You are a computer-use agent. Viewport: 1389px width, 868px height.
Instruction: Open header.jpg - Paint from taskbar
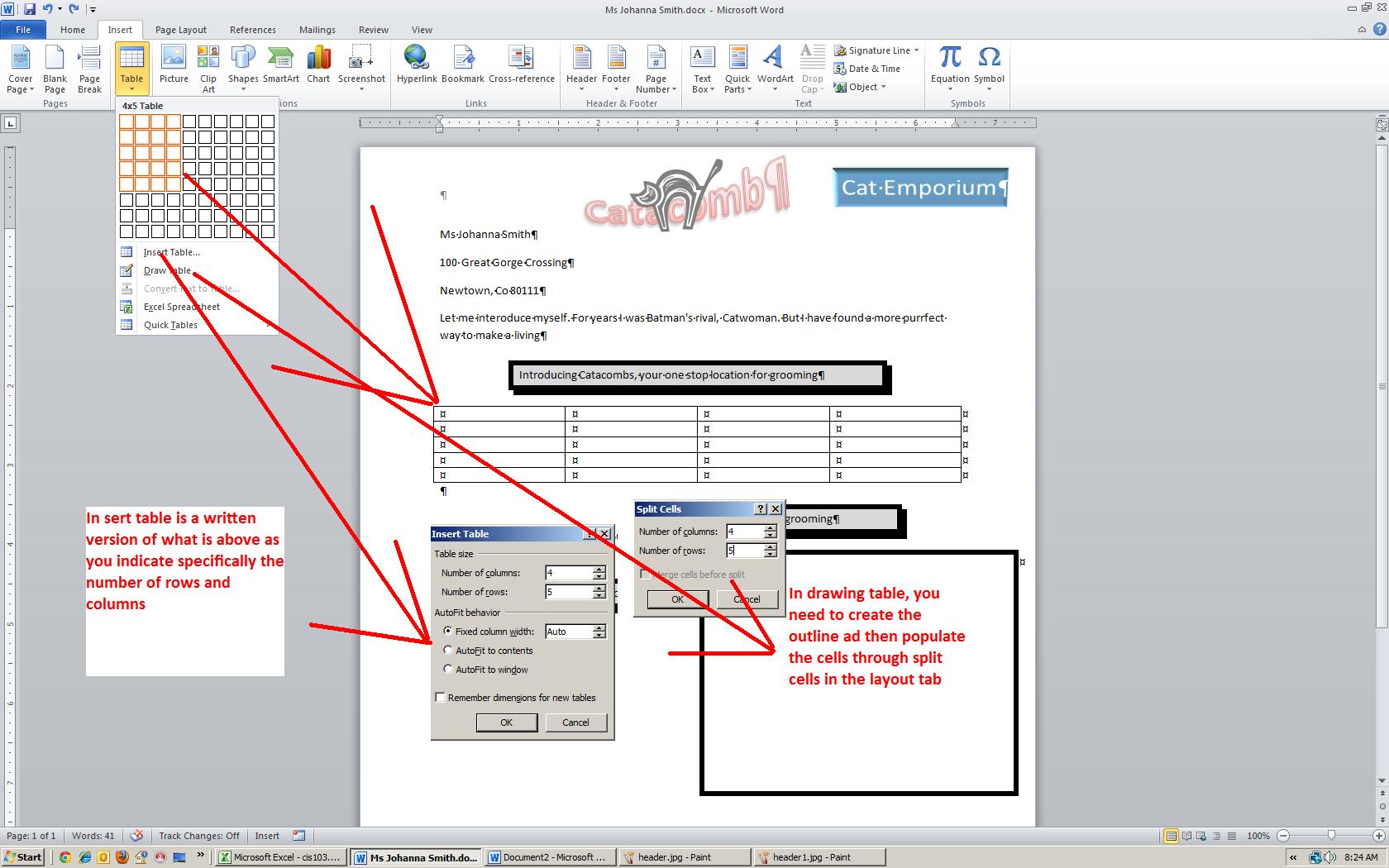pyautogui.click(x=685, y=857)
